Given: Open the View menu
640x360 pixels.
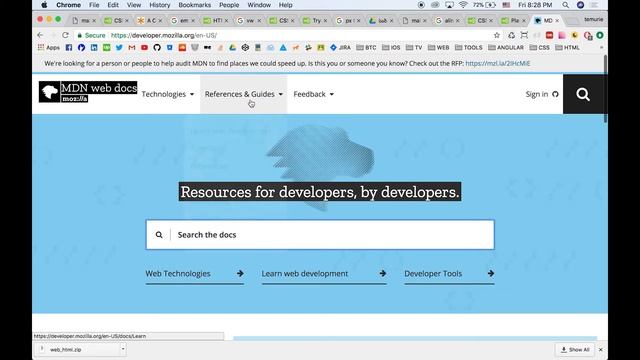Looking at the screenshot, I should pyautogui.click(x=133, y=5).
